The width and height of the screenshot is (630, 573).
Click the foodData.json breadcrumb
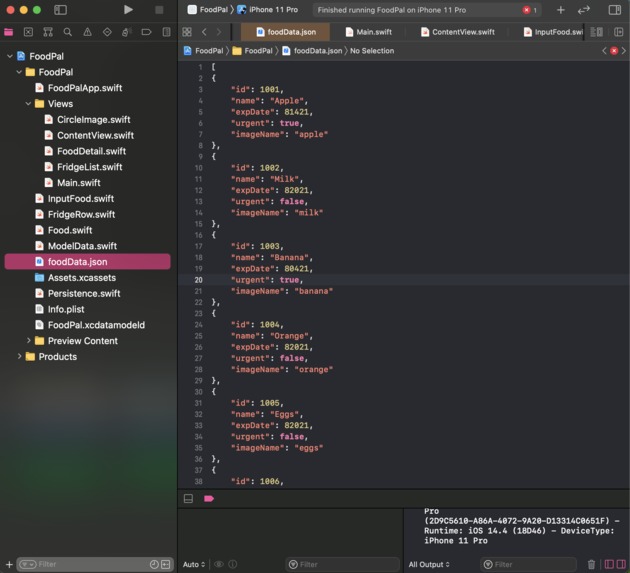[x=312, y=51]
